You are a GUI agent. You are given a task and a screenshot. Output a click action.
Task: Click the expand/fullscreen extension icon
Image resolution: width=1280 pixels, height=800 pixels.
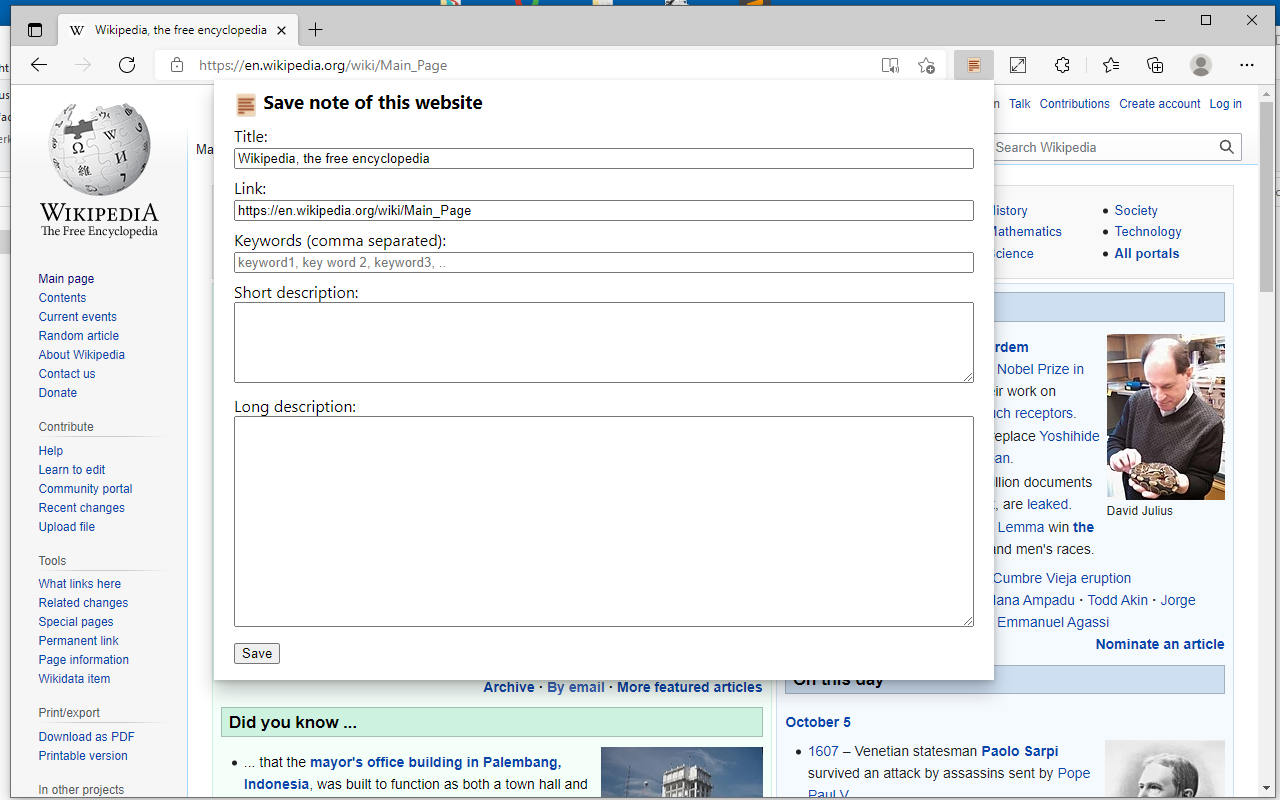pyautogui.click(x=1017, y=64)
